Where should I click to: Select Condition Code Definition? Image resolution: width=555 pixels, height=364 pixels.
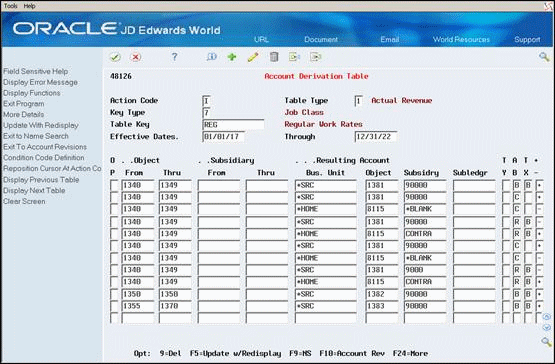44,158
